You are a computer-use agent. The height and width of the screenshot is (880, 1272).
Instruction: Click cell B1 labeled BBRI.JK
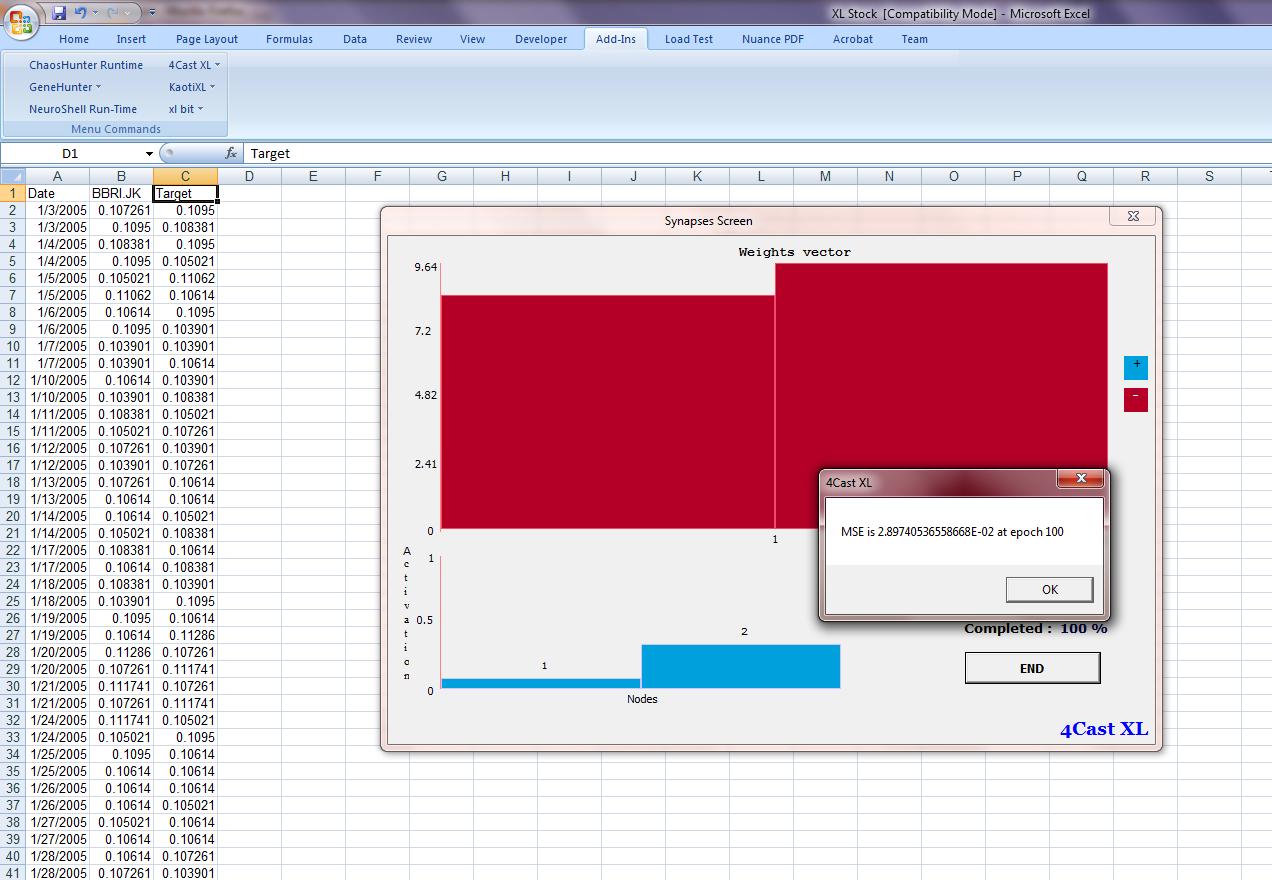[x=121, y=193]
